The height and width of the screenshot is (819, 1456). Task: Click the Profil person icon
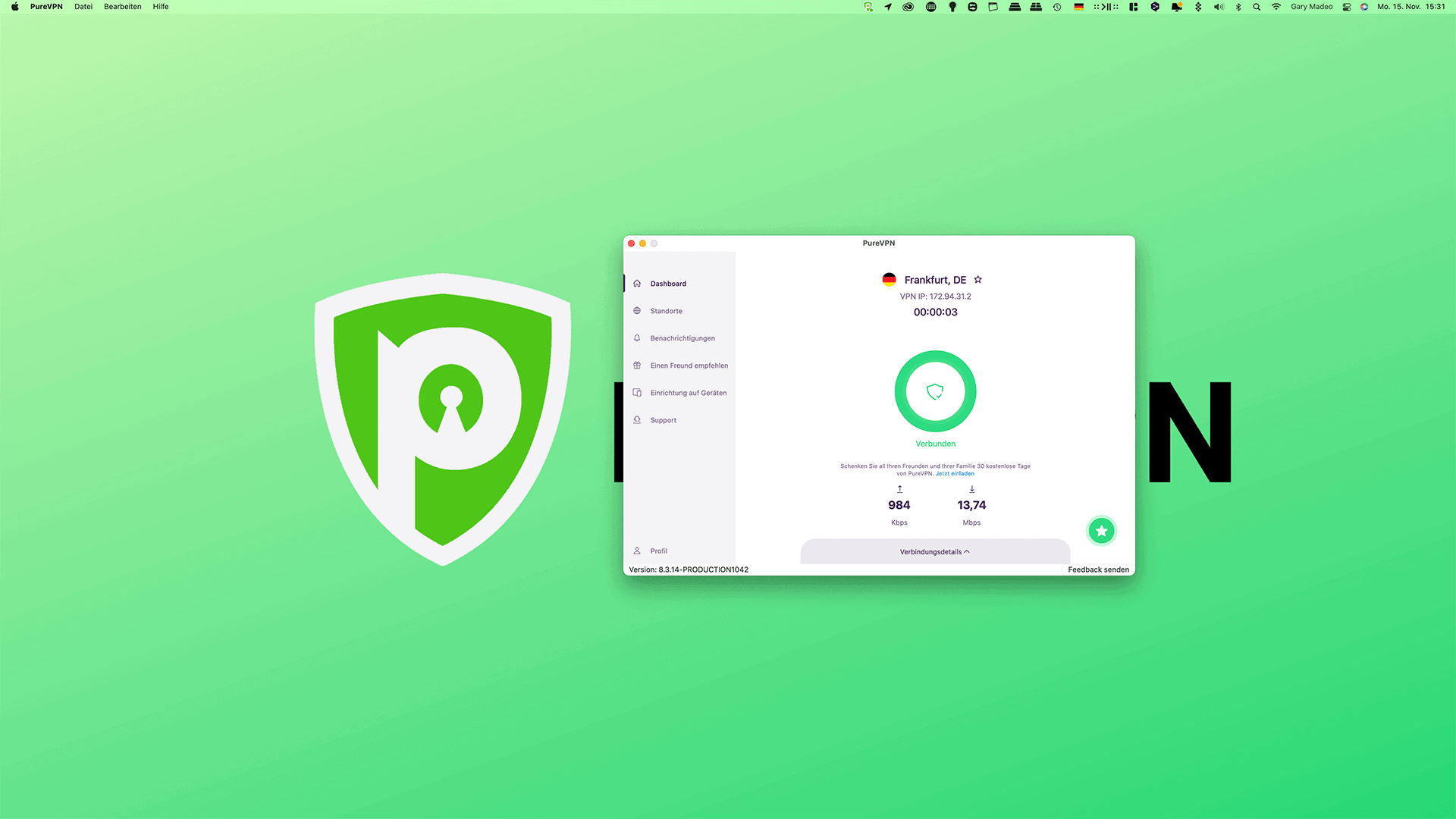click(637, 551)
